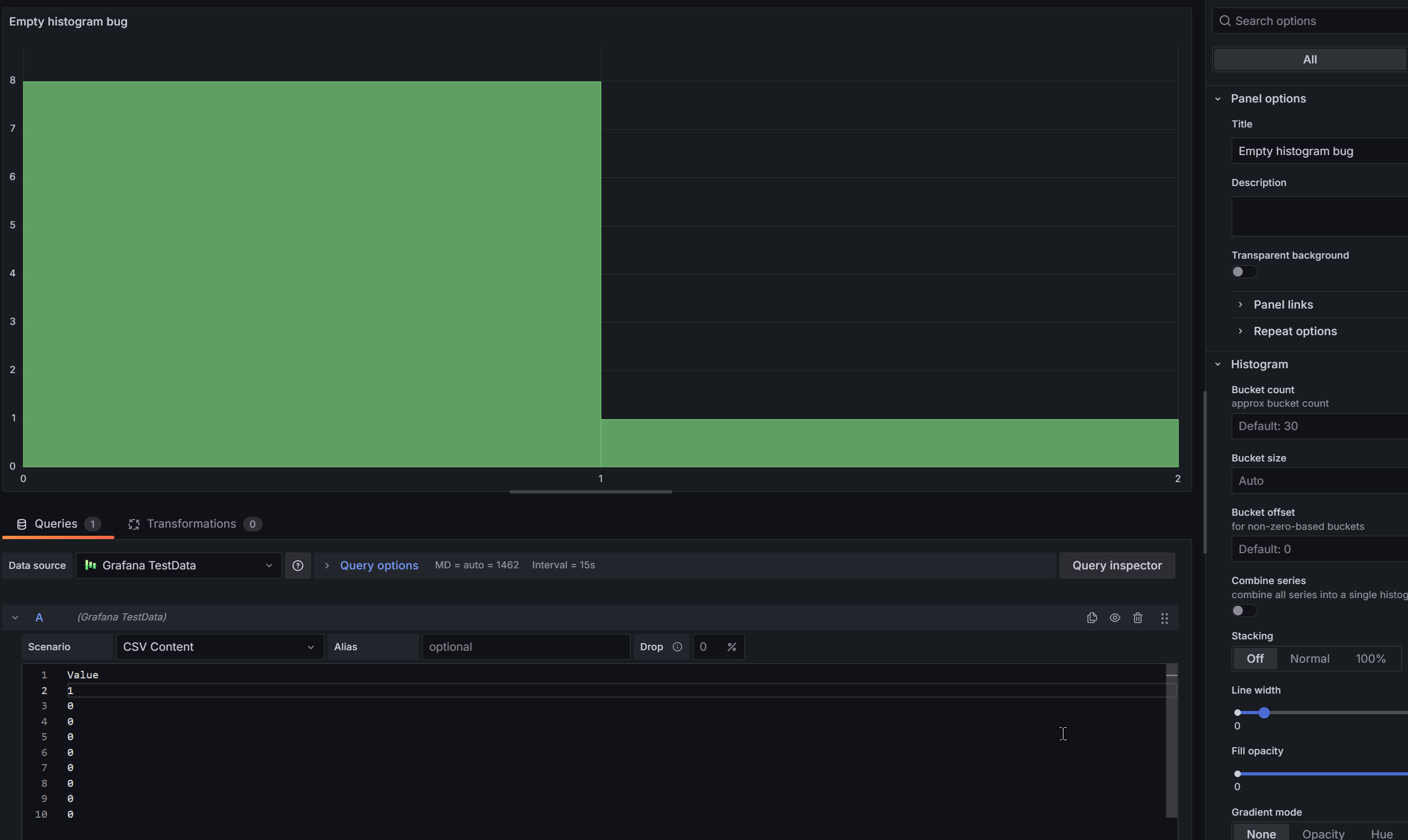Screen dimensions: 1408x840
Task: Click the '(Grafana TestData)' query label
Action: [x=121, y=617]
